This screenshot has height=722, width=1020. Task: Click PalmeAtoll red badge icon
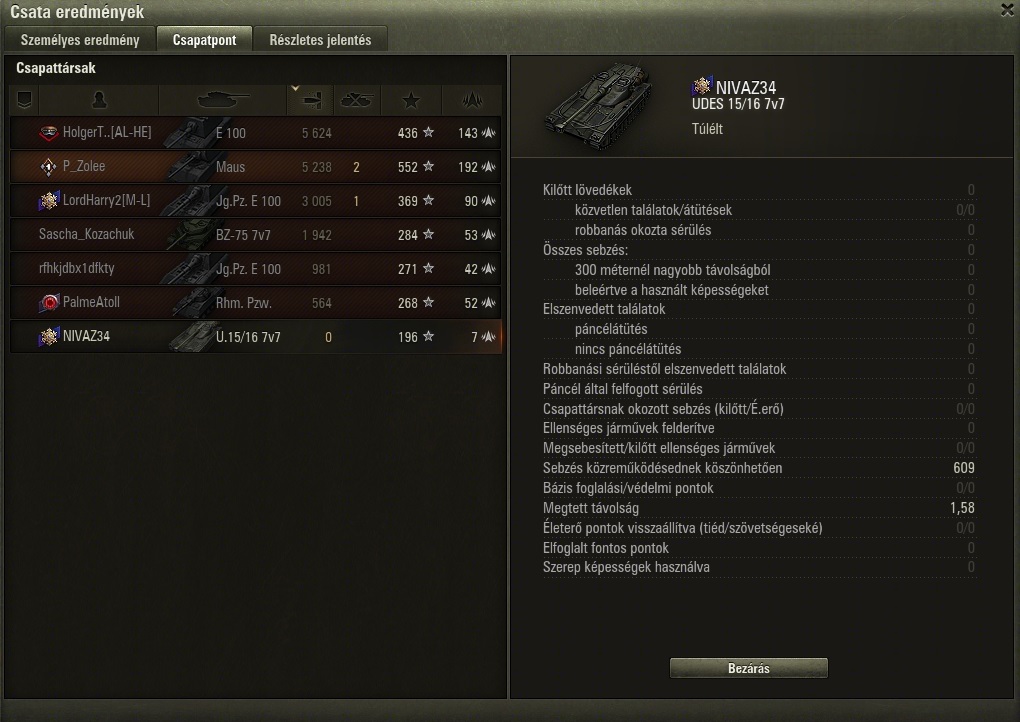49,302
